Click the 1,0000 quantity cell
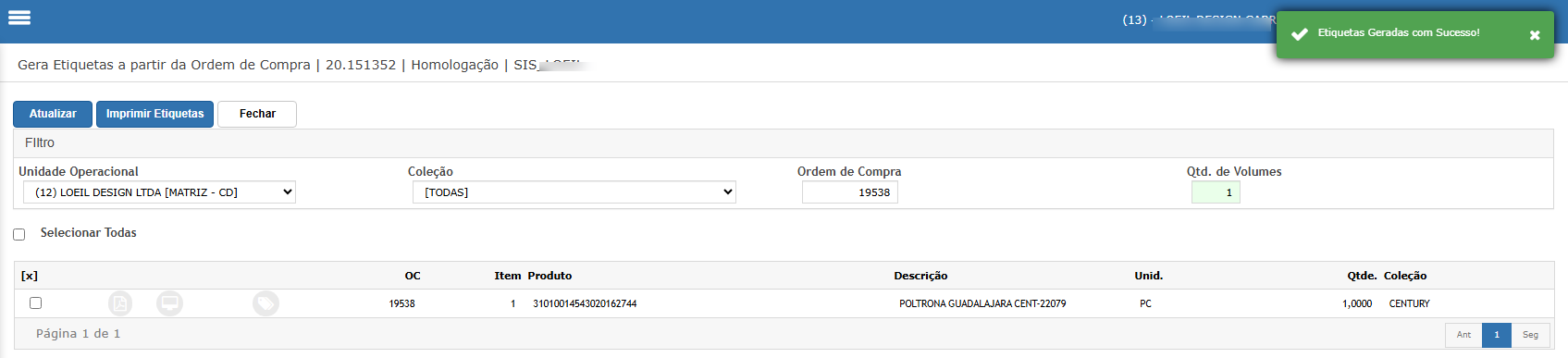The width and height of the screenshot is (1568, 358). 1357,303
